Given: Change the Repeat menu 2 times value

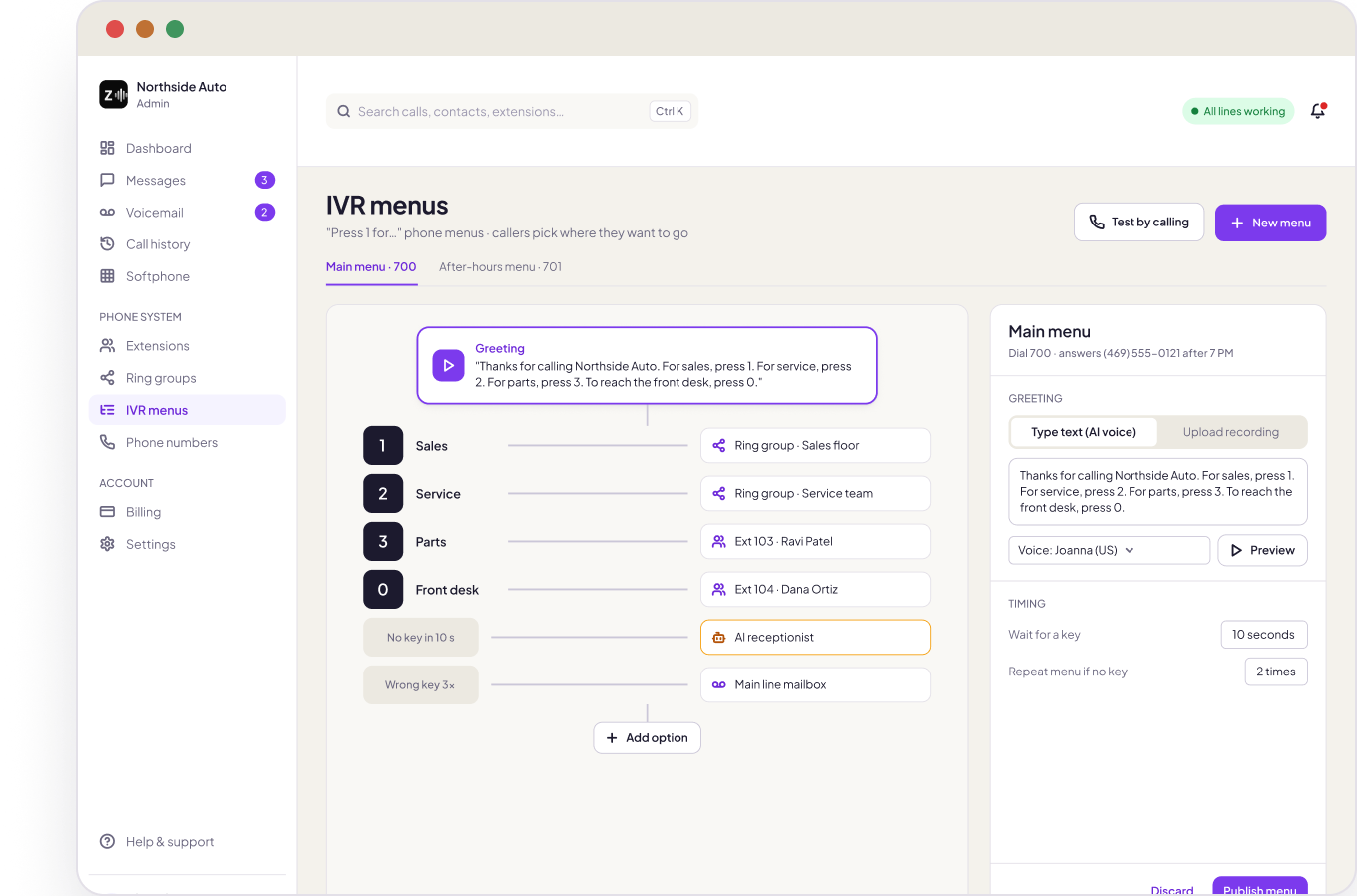Looking at the screenshot, I should pos(1276,672).
